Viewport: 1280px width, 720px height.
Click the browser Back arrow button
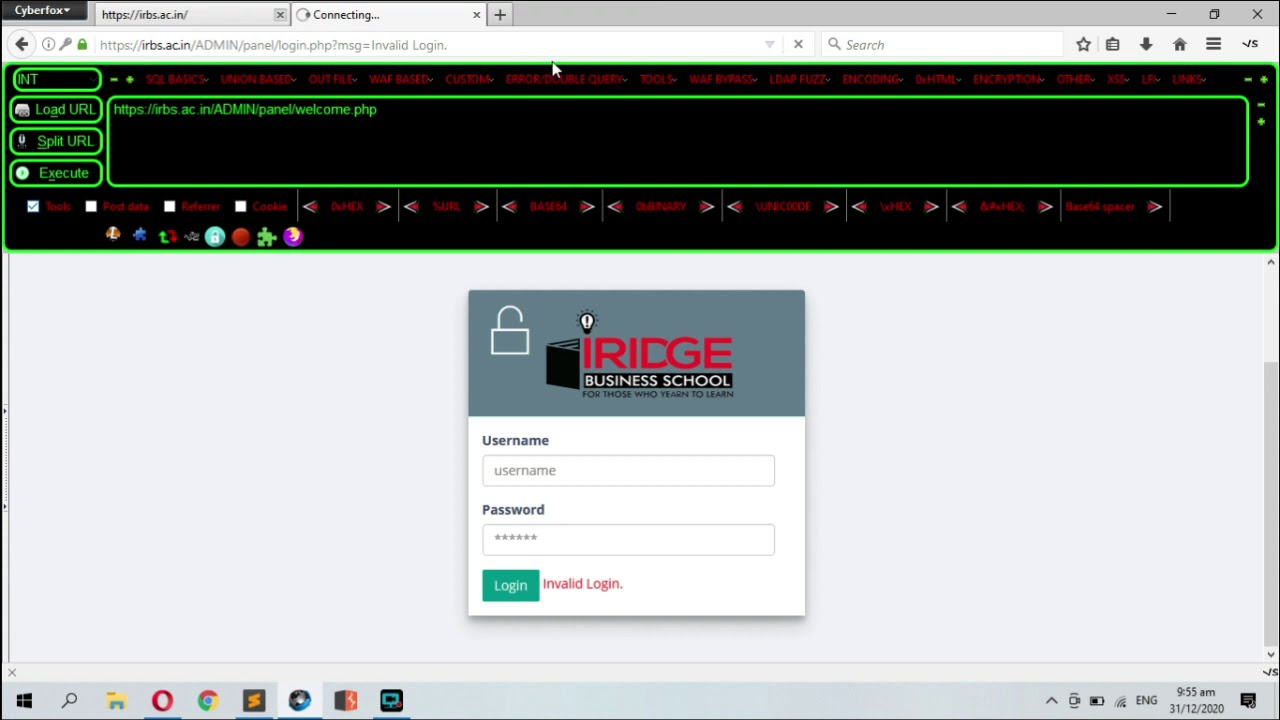coord(22,44)
